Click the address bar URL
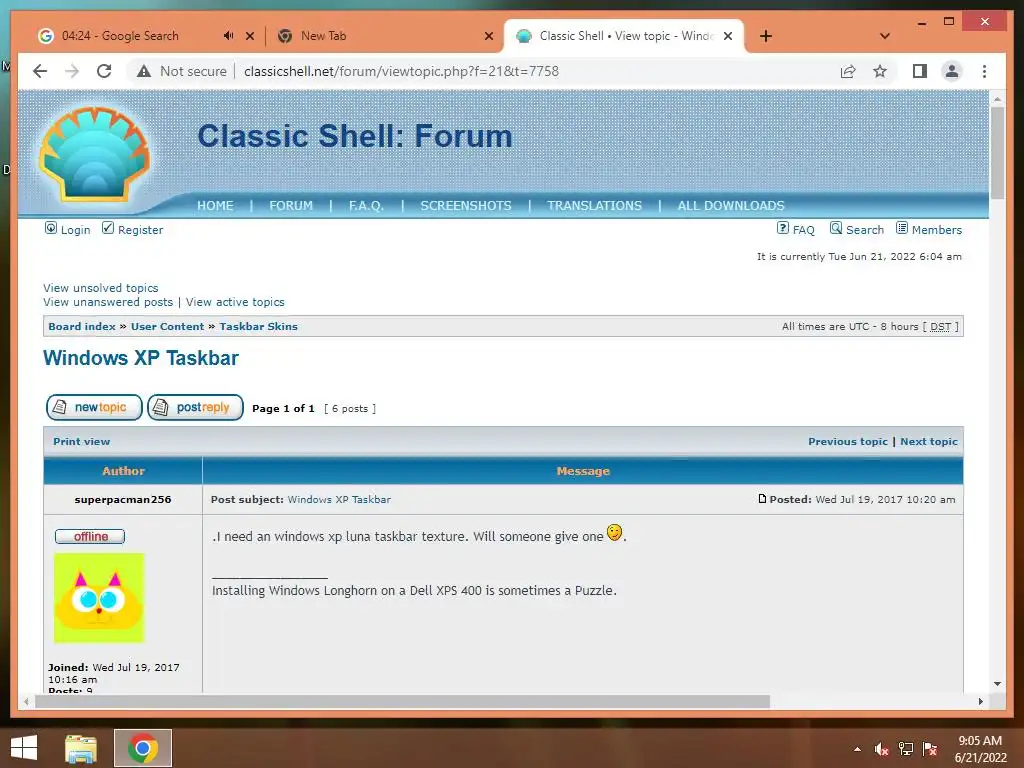This screenshot has width=1024, height=768. click(401, 71)
